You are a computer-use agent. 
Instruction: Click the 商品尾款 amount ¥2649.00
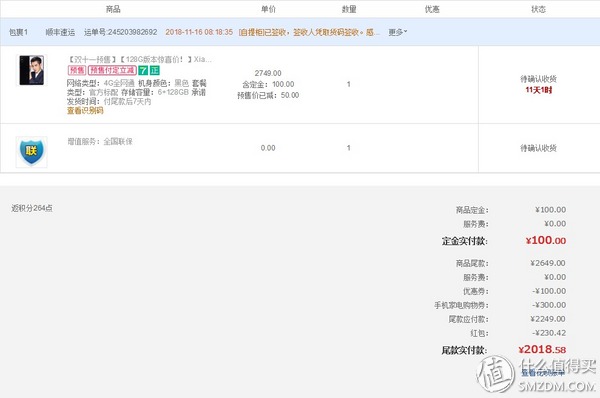[x=548, y=263]
